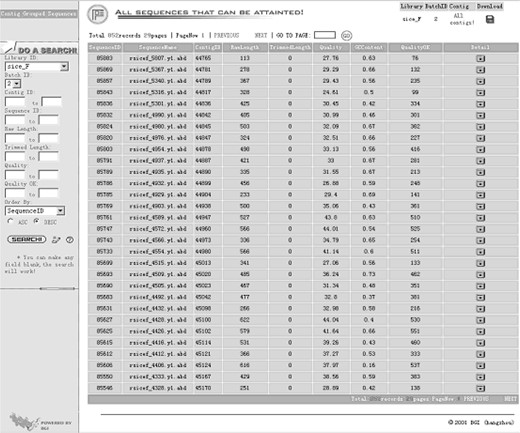Click the GO TO PAGE input field
The height and width of the screenshot is (433, 520).
pos(325,35)
